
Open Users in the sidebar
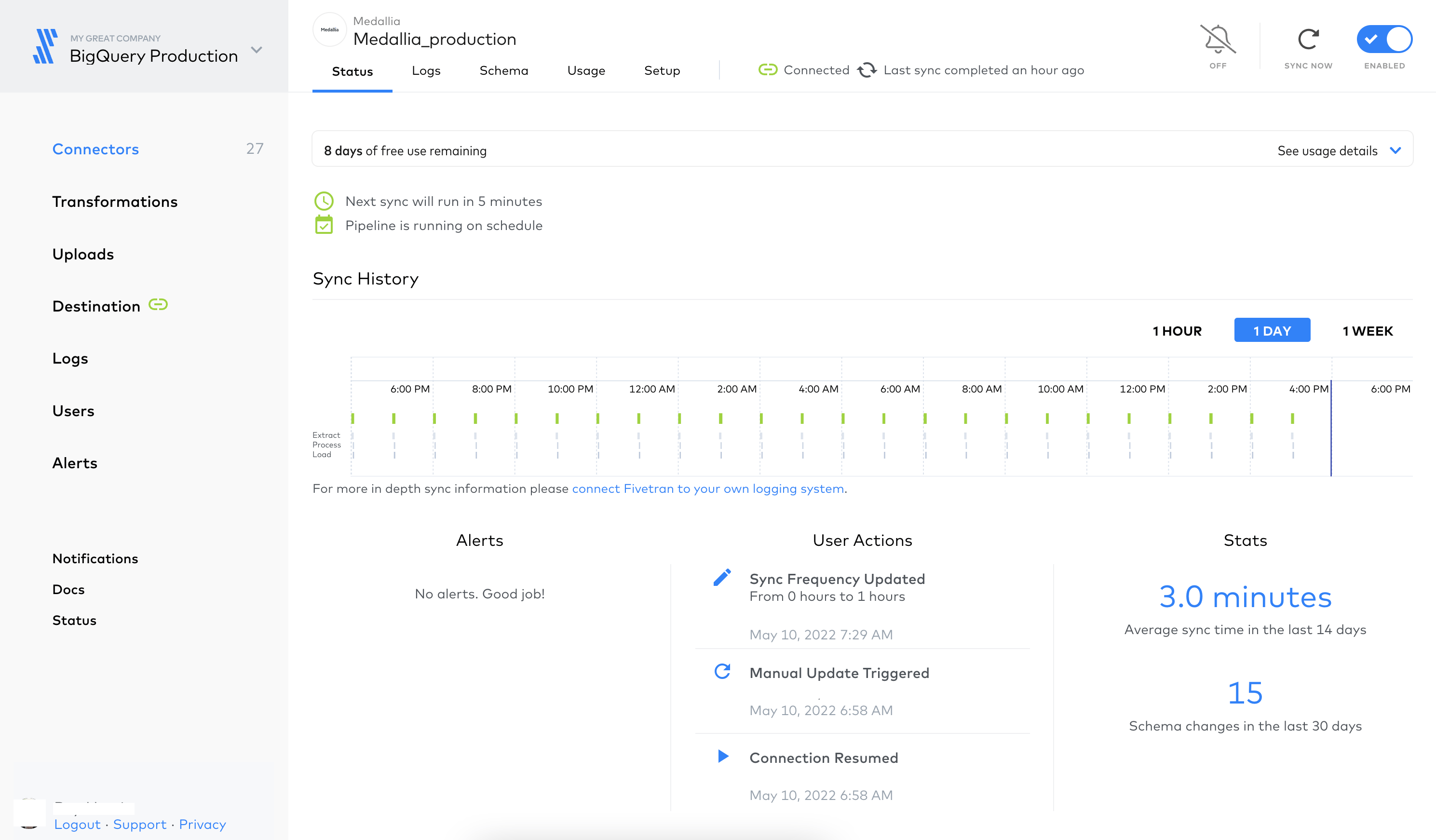point(73,411)
